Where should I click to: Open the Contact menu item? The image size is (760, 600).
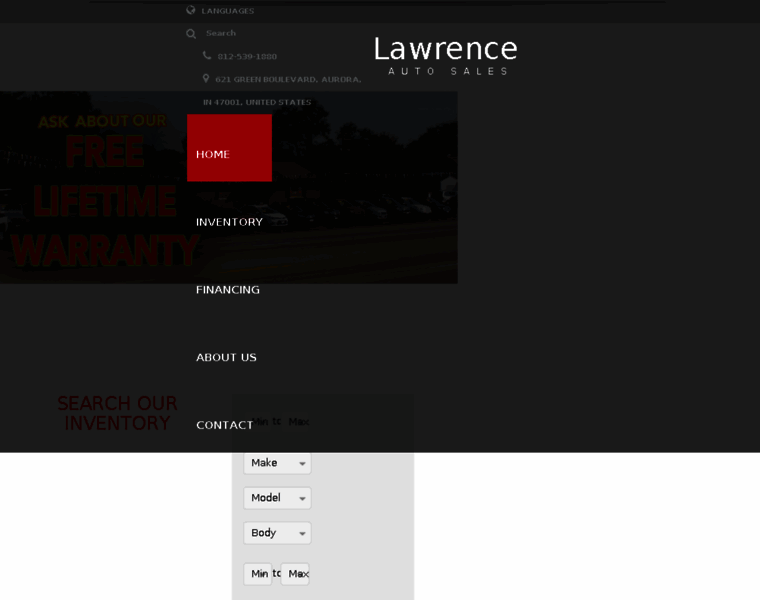pos(224,425)
